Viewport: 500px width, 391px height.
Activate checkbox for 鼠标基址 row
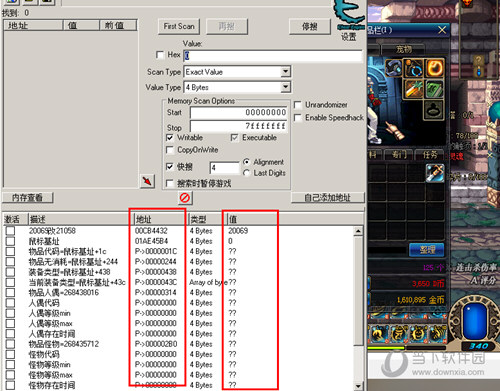click(10, 241)
